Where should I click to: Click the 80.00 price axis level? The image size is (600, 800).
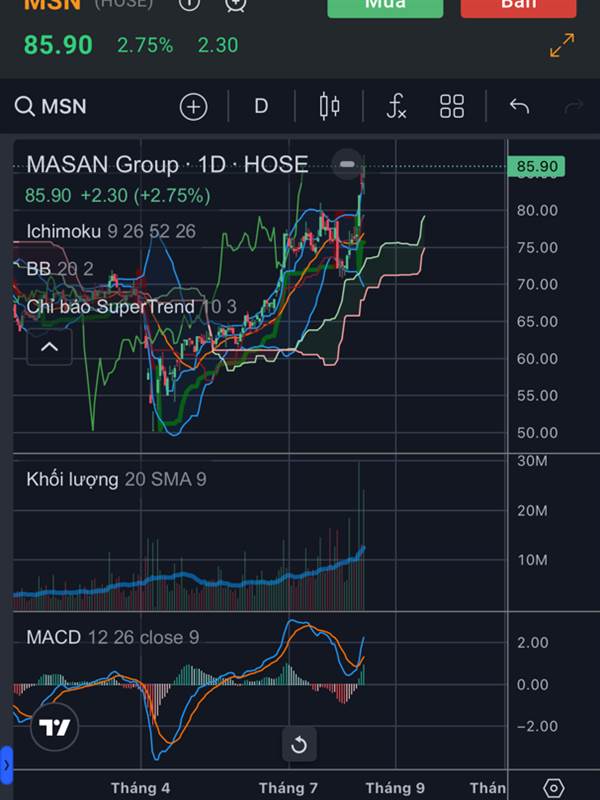537,210
